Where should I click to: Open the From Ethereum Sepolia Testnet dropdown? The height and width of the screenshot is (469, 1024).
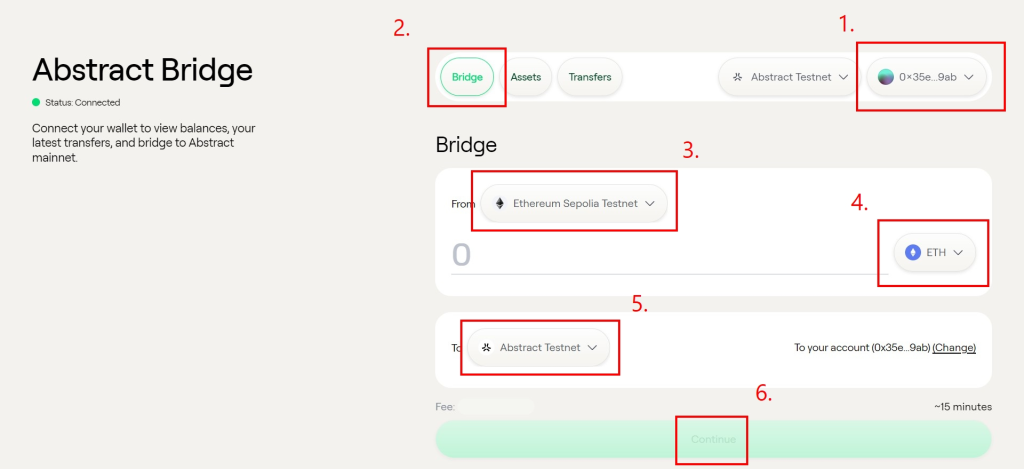click(649, 203)
